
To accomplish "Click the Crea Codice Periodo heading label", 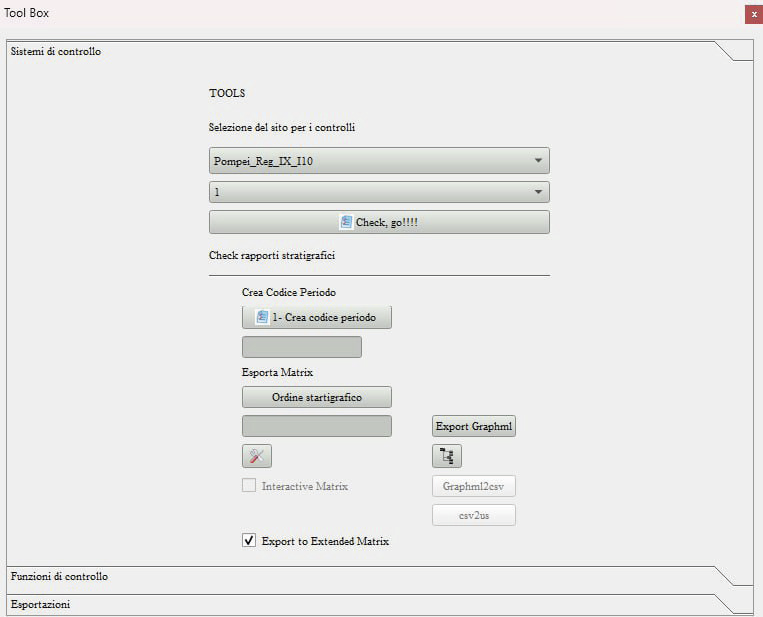I will [289, 292].
